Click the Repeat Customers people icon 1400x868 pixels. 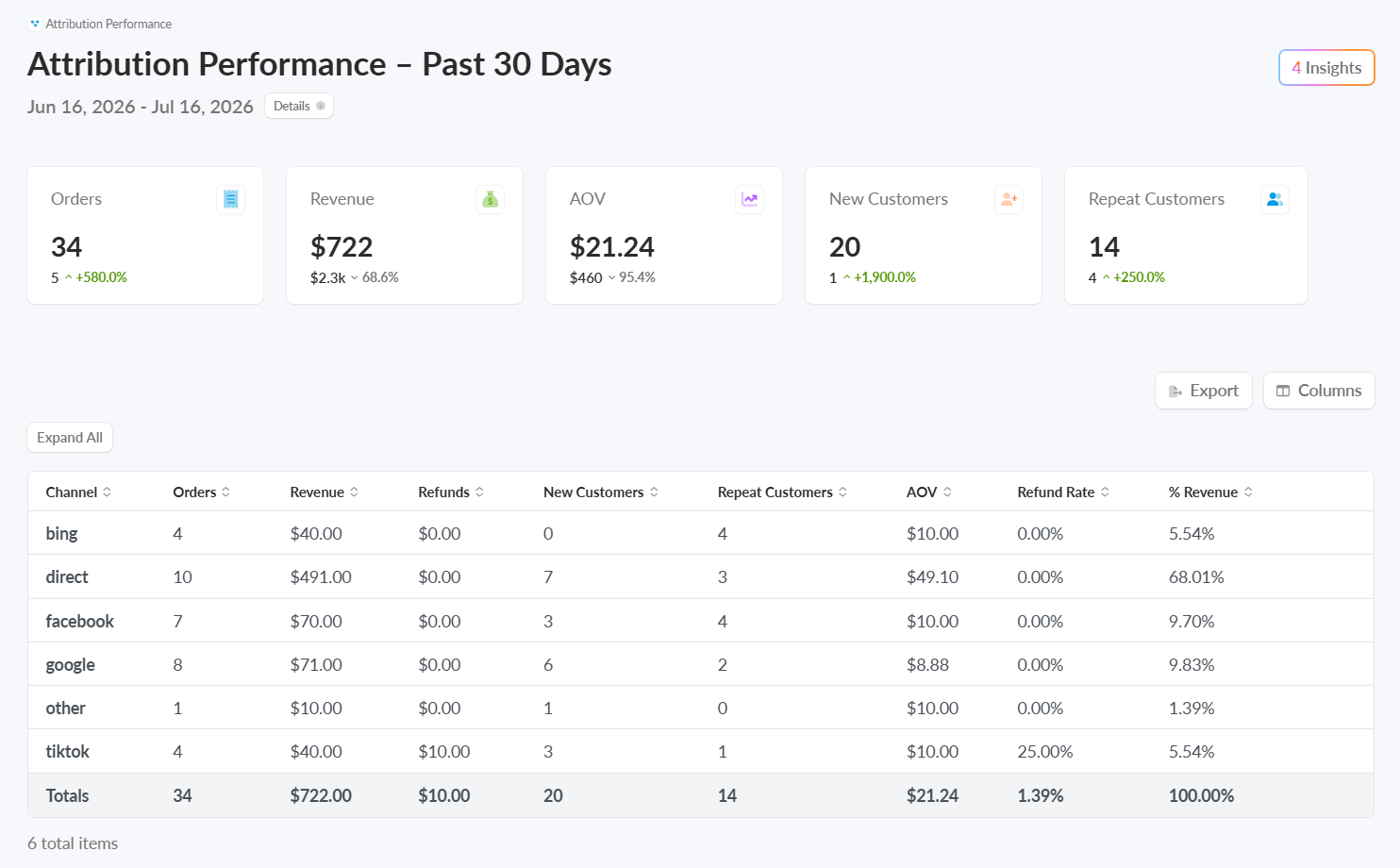click(1275, 199)
